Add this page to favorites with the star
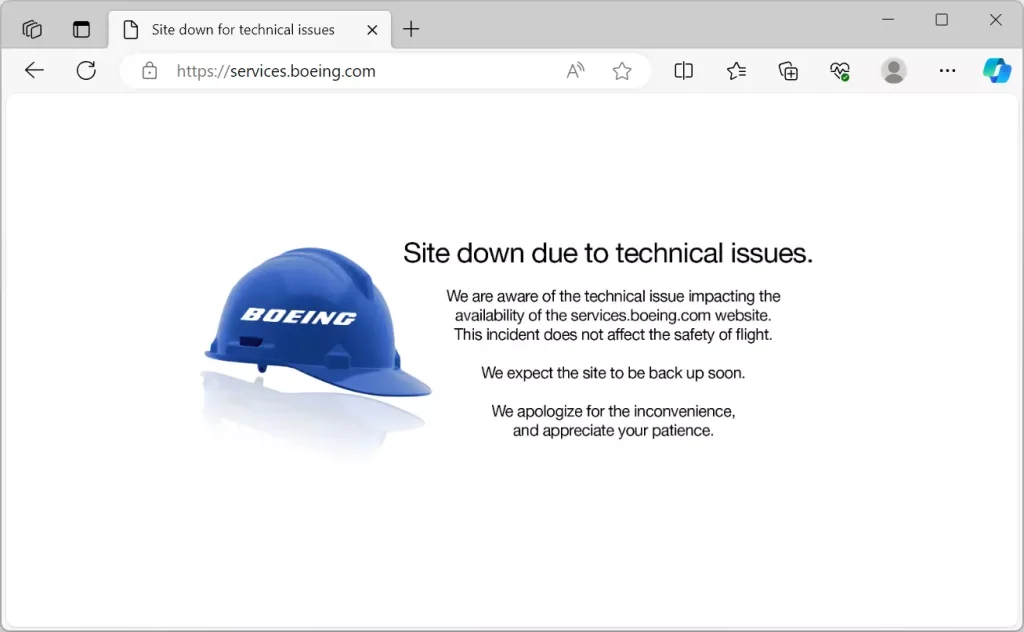 622,71
